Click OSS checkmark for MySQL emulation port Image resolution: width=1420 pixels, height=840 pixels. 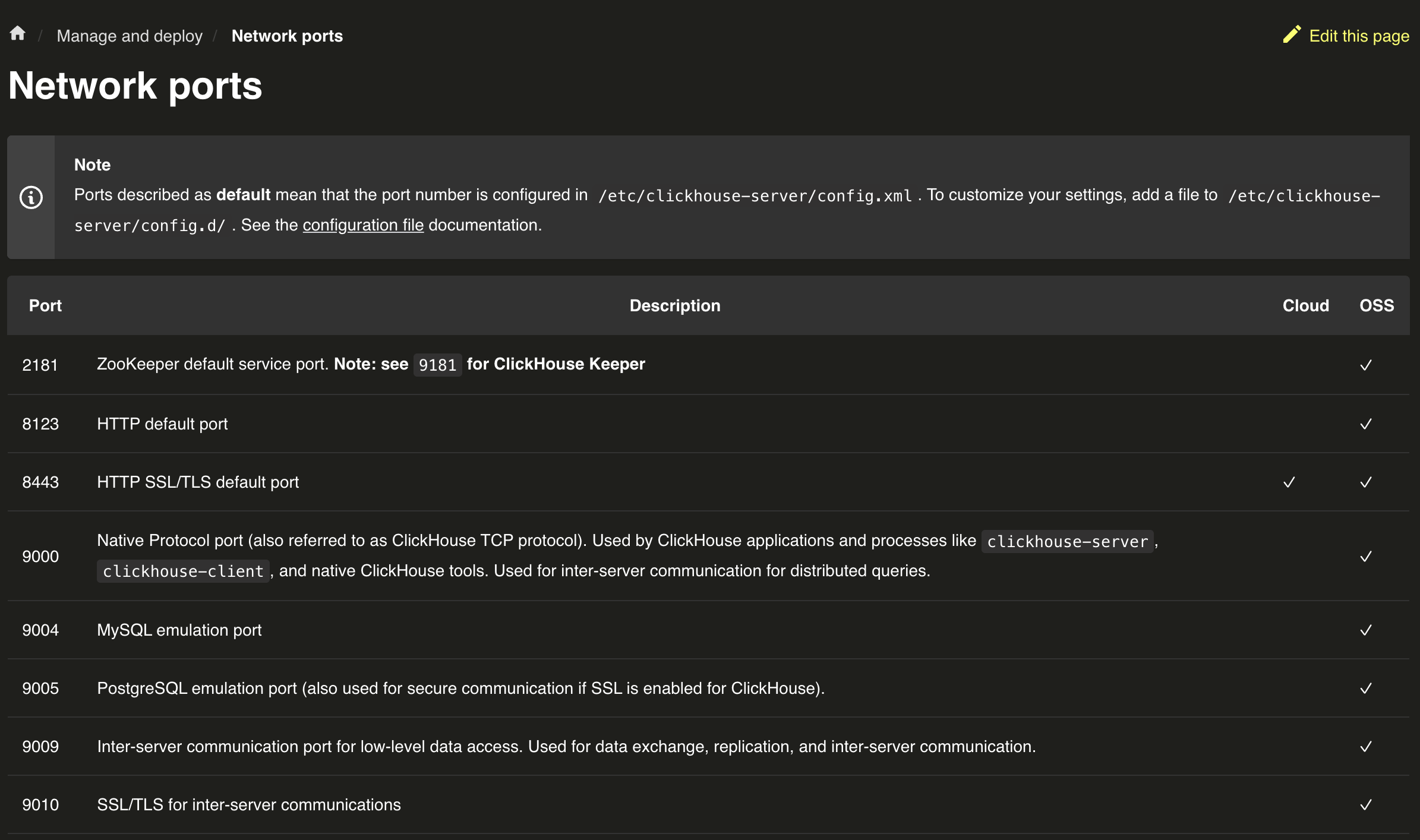coord(1365,630)
